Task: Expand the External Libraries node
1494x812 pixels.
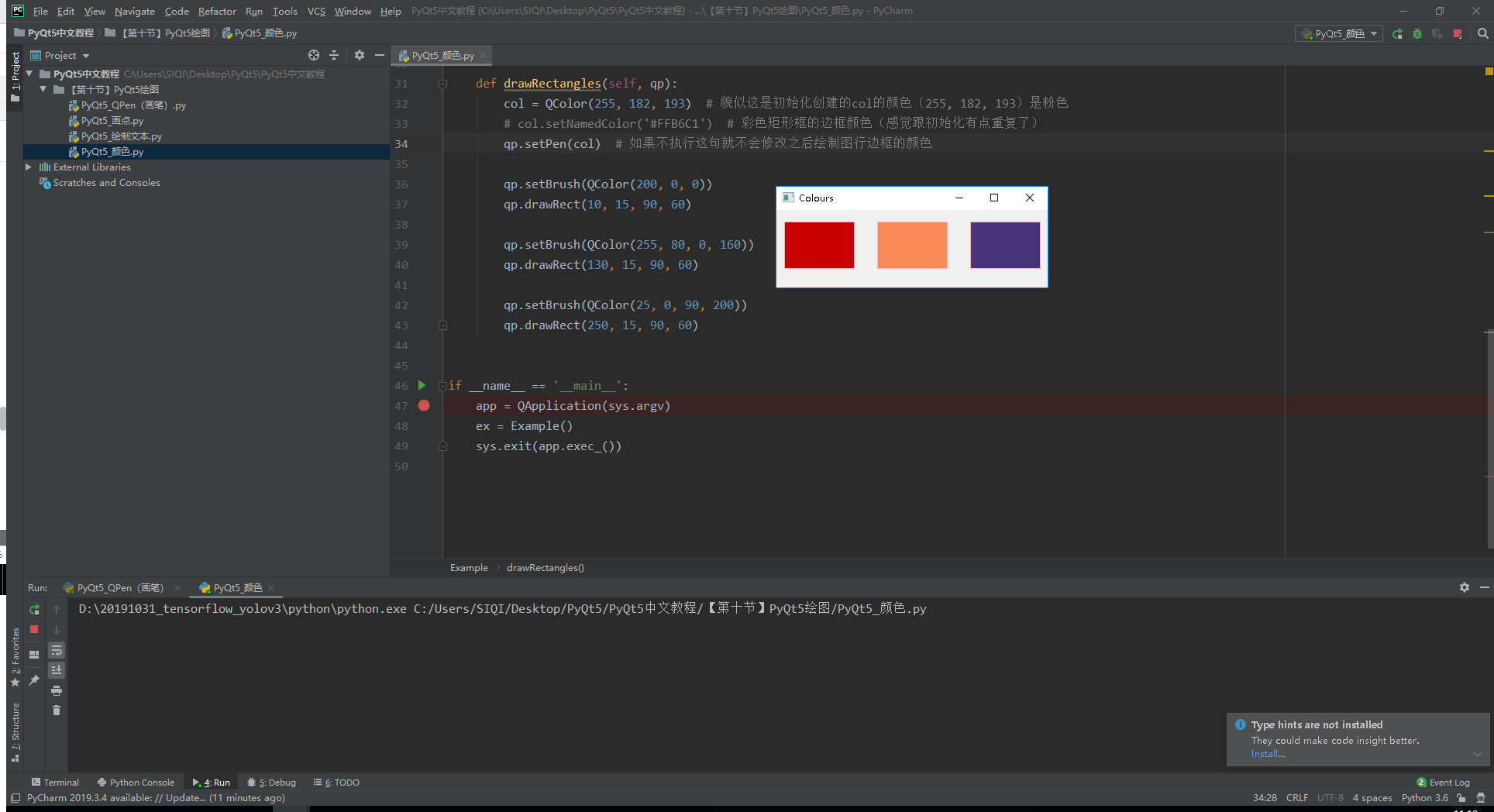Action: pyautogui.click(x=29, y=167)
